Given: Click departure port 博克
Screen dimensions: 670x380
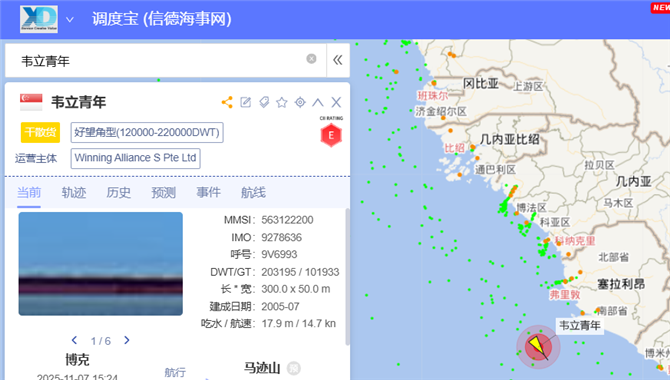Looking at the screenshot, I should pos(77,359).
